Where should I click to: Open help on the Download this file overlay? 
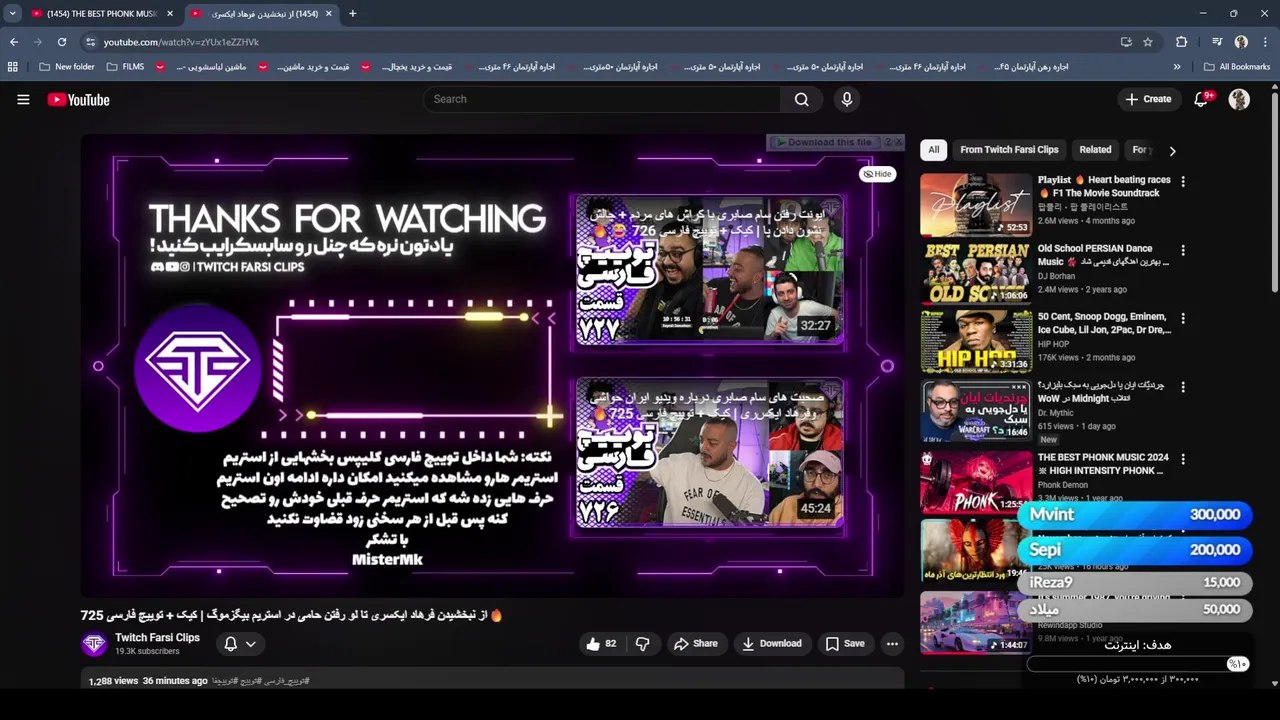[887, 142]
